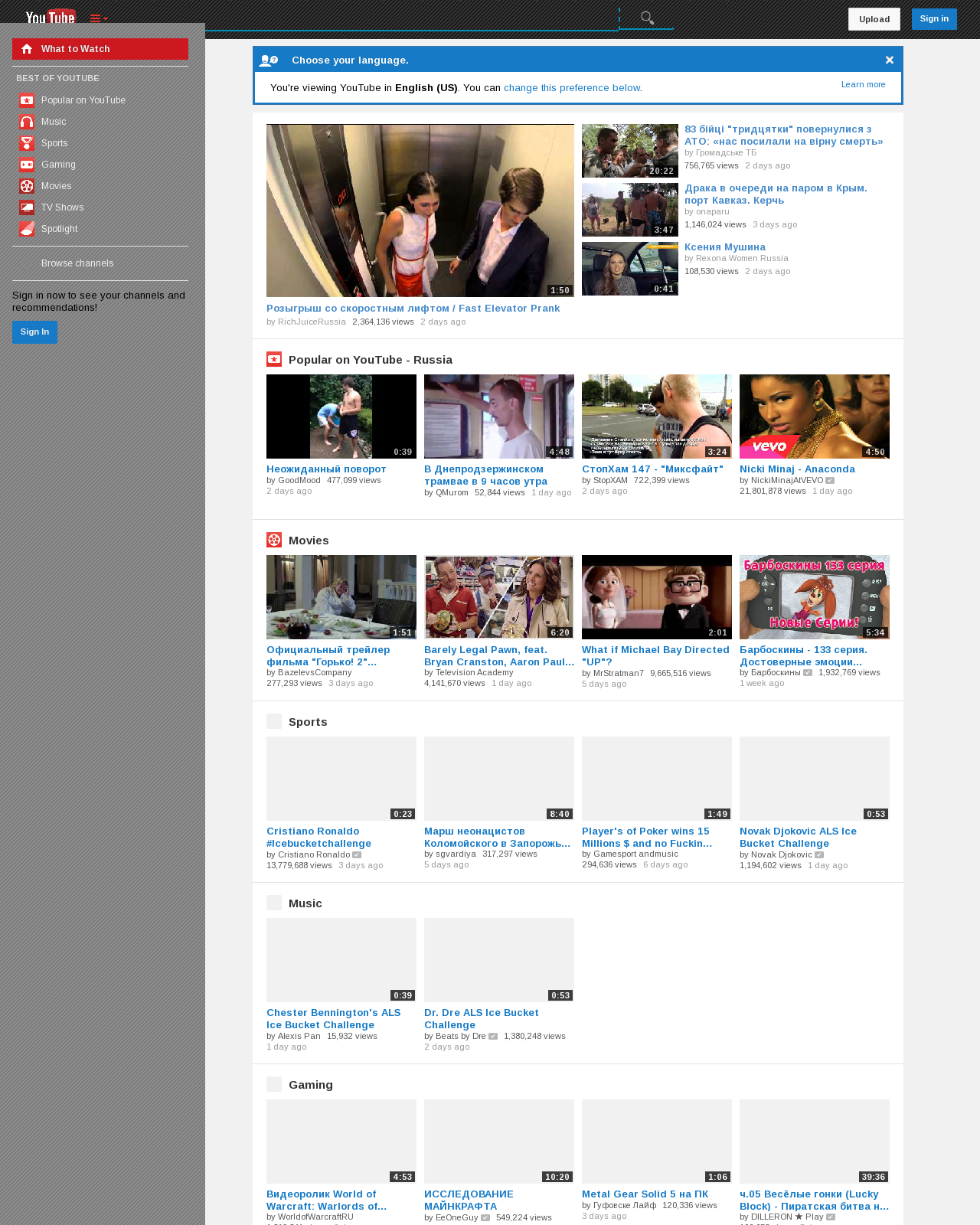The height and width of the screenshot is (1225, 980).
Task: Click the Movies section reel icon
Action: pos(274,540)
